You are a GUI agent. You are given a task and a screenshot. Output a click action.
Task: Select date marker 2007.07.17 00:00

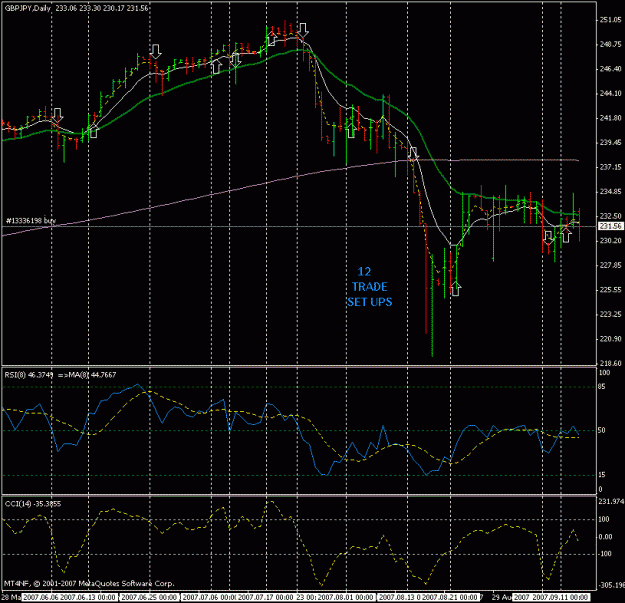pyautogui.click(x=265, y=597)
